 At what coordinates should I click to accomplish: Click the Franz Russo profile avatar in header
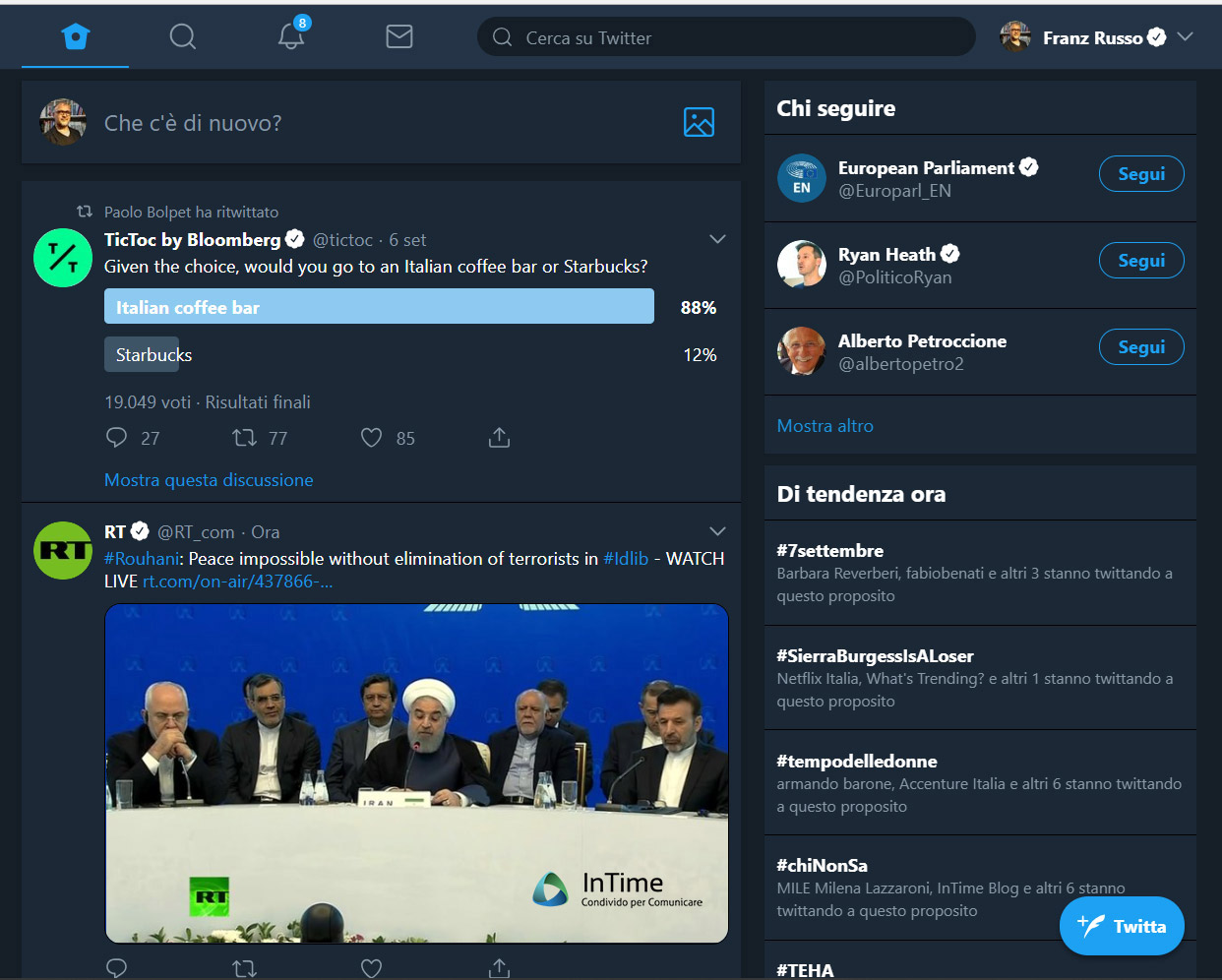click(x=1015, y=36)
